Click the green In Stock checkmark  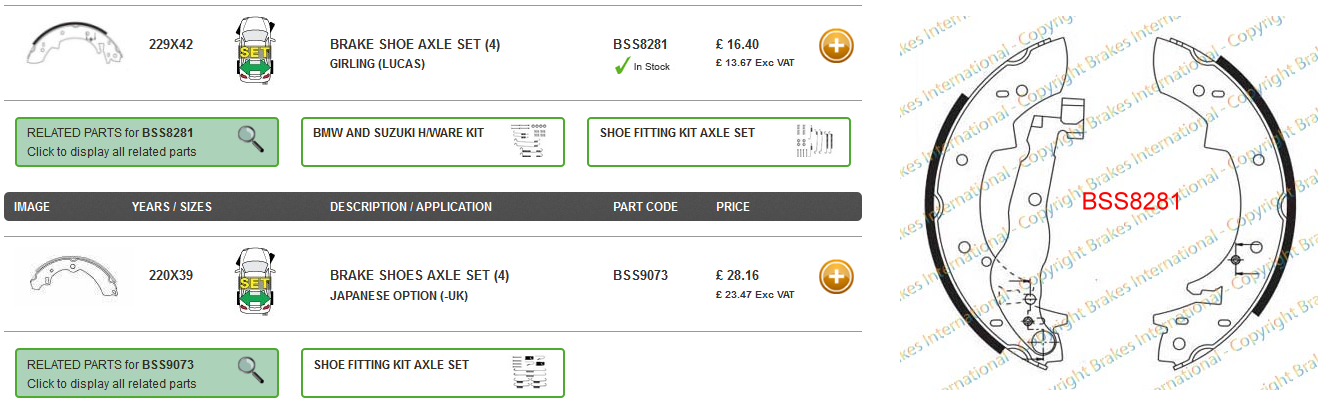tap(622, 67)
